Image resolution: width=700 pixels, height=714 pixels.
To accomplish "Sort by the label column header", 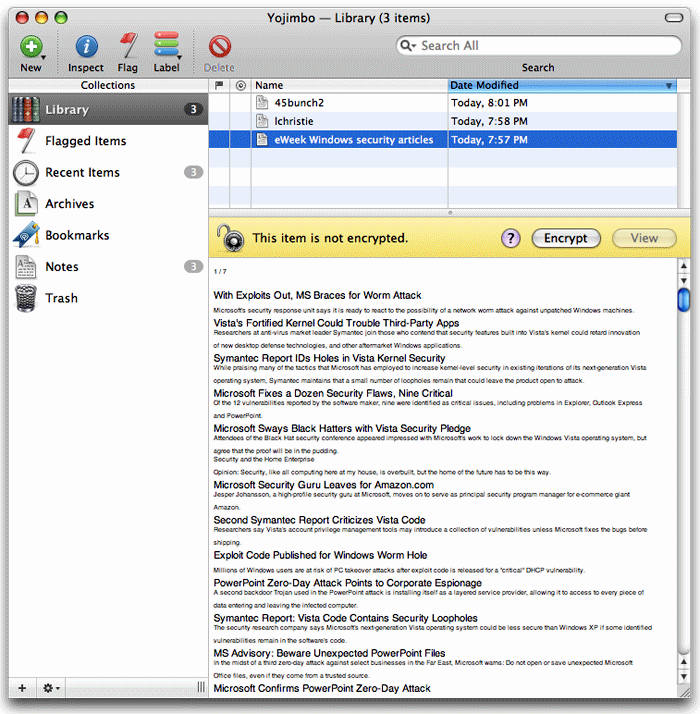I will pos(240,85).
